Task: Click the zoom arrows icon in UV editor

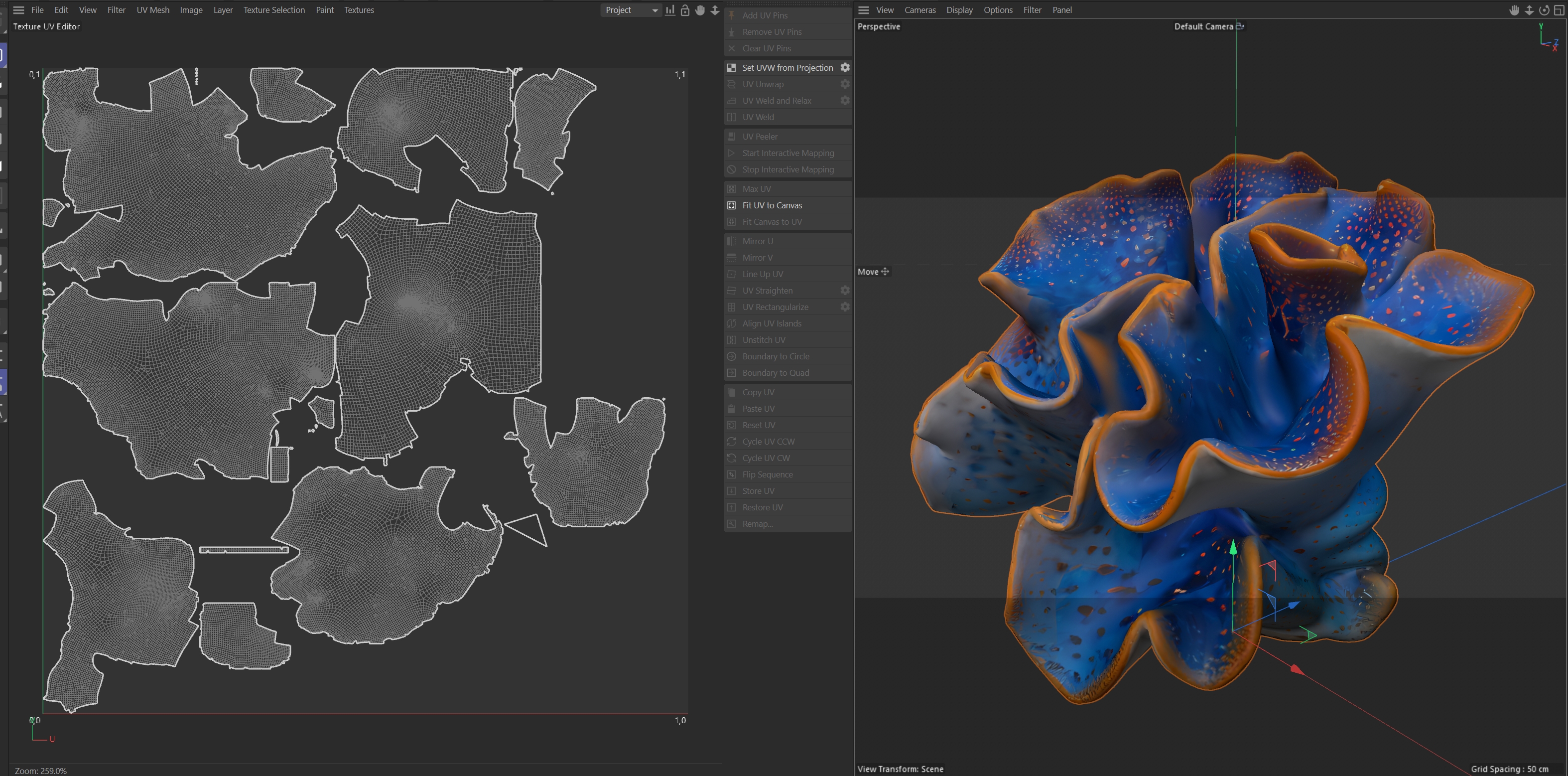Action: pyautogui.click(x=715, y=10)
